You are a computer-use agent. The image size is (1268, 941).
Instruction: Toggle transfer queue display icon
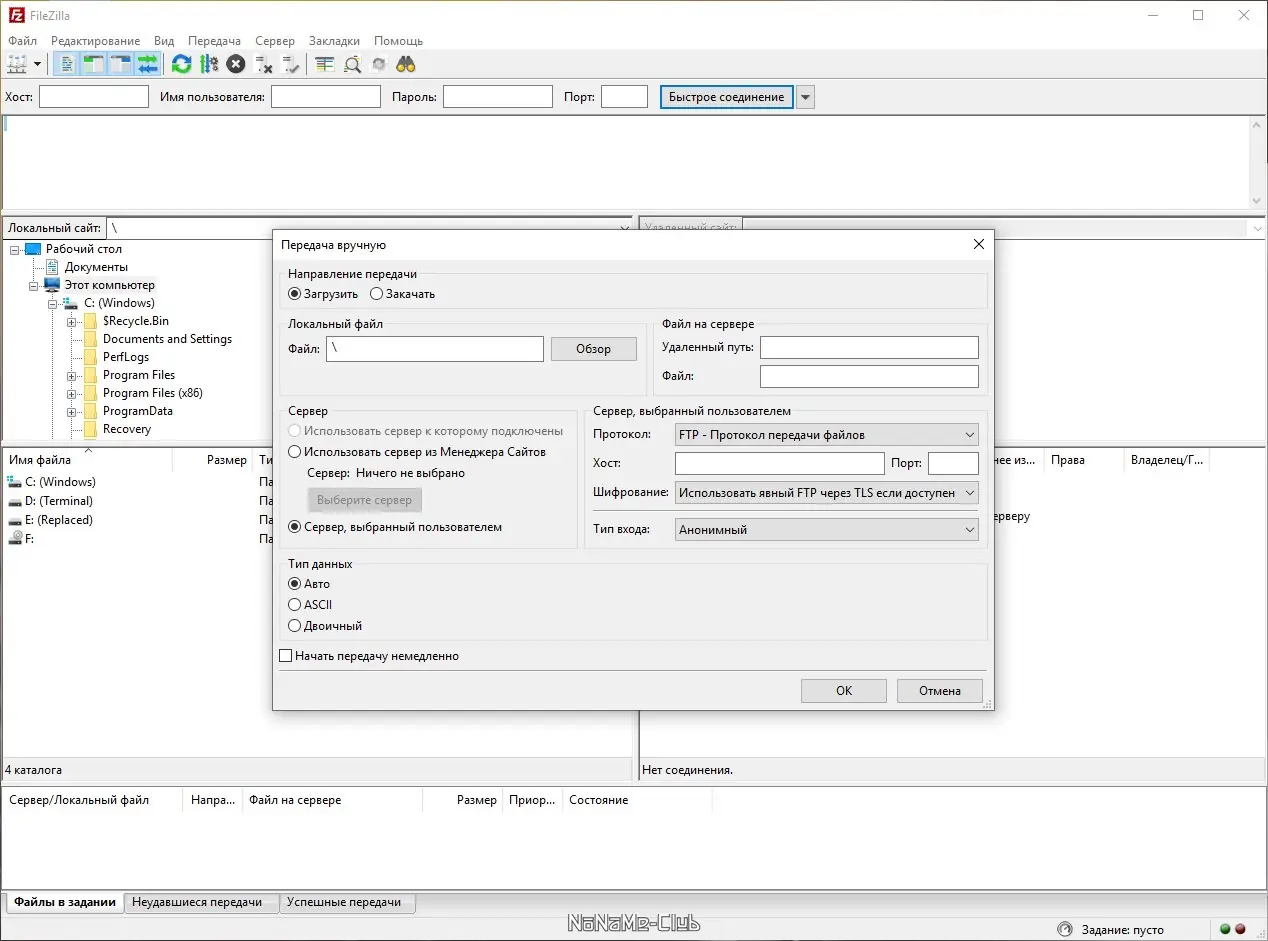[148, 64]
